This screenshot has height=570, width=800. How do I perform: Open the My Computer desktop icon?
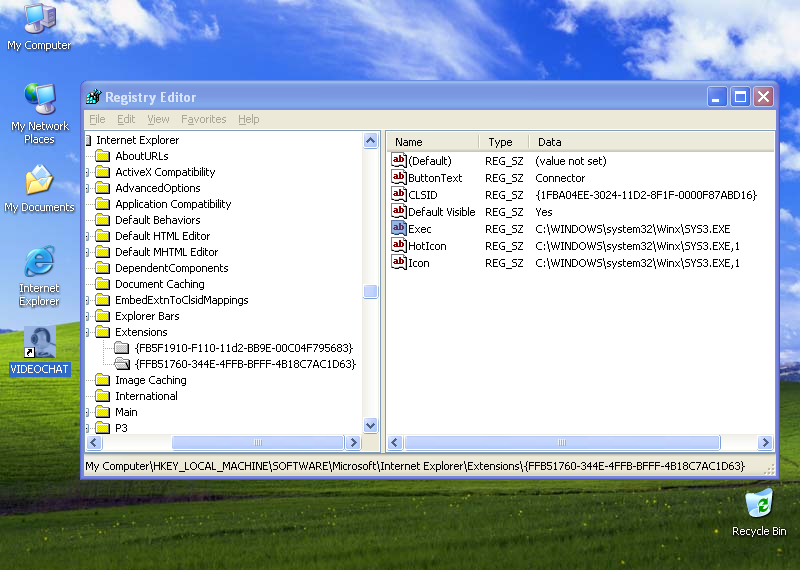click(39, 26)
